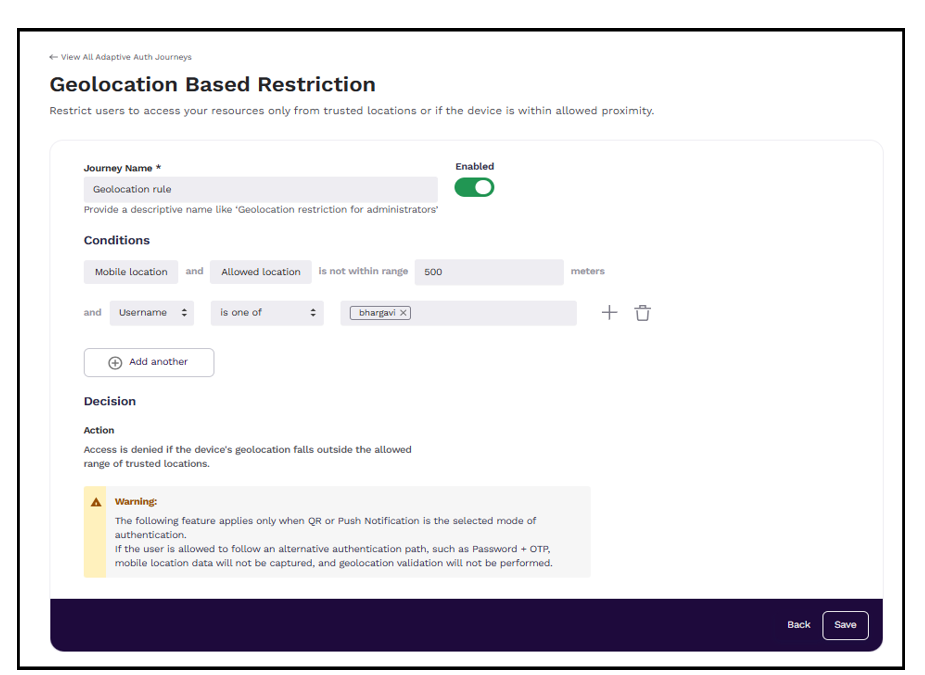The width and height of the screenshot is (925, 675).
Task: Open the Username attribute dropdown
Action: click(154, 313)
